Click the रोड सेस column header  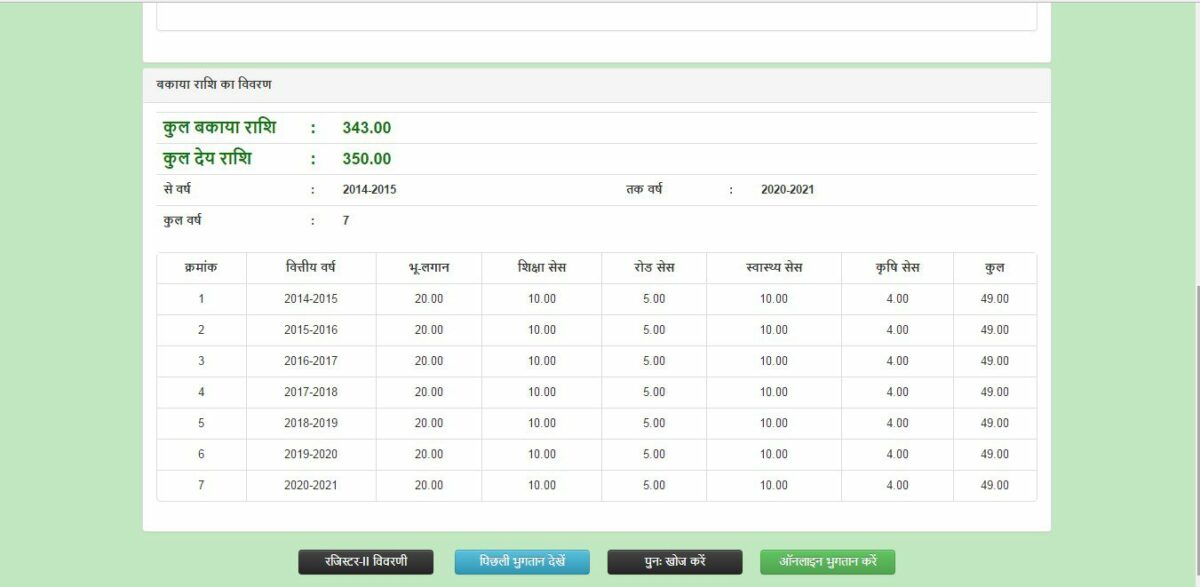coord(655,267)
